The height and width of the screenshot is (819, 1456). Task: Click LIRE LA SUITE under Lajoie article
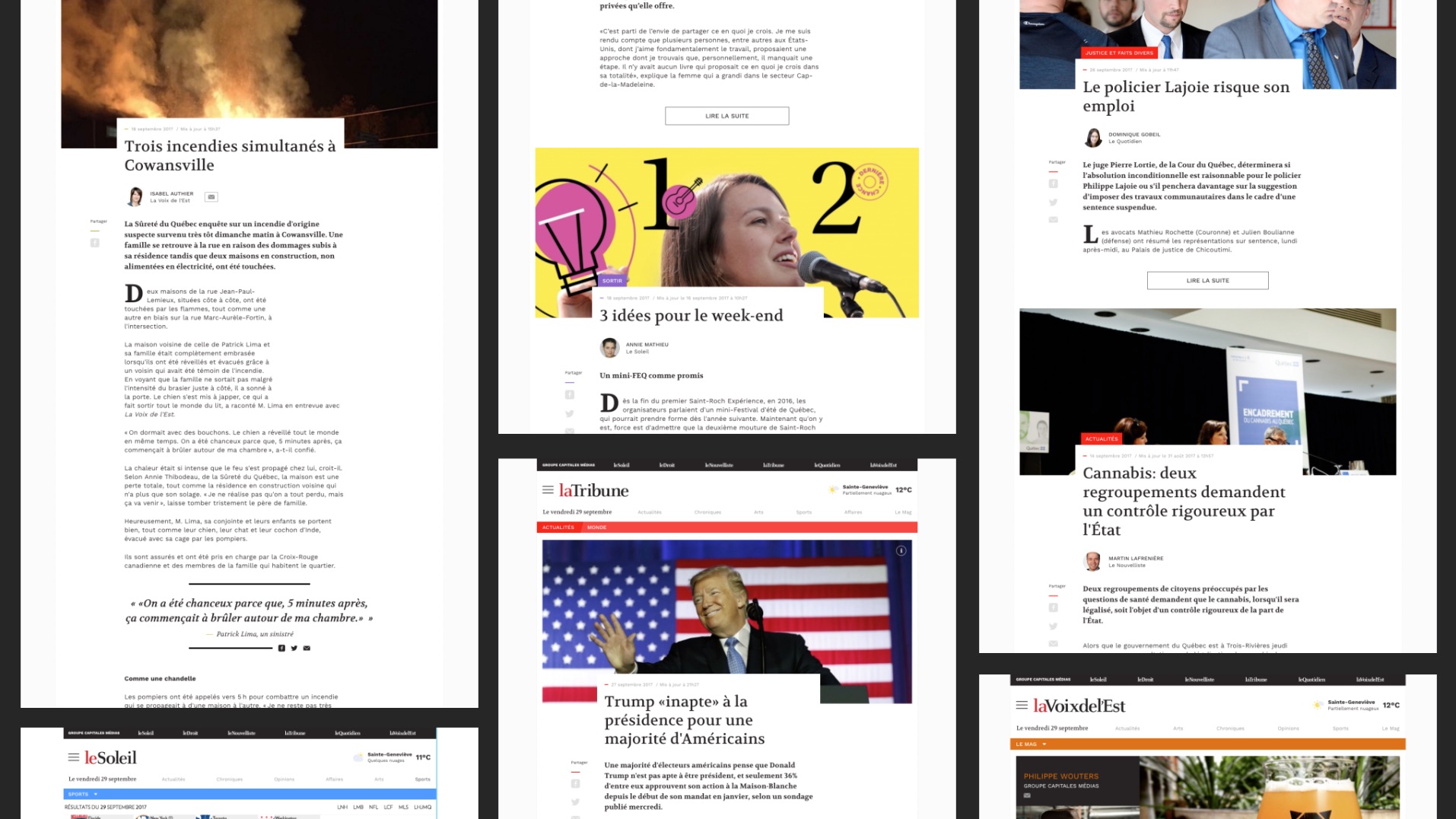click(1207, 281)
